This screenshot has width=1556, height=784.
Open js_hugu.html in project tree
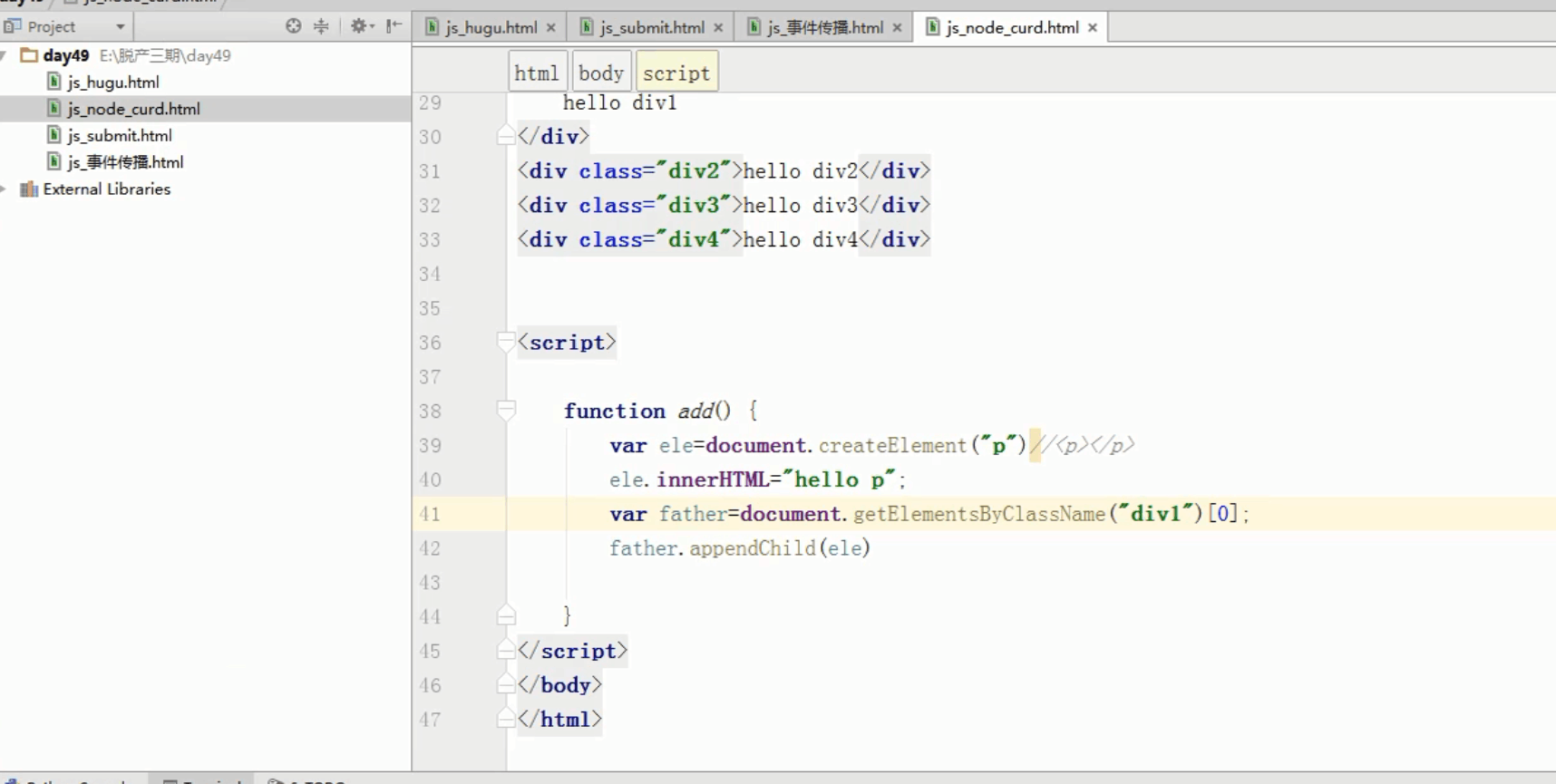pyautogui.click(x=113, y=82)
